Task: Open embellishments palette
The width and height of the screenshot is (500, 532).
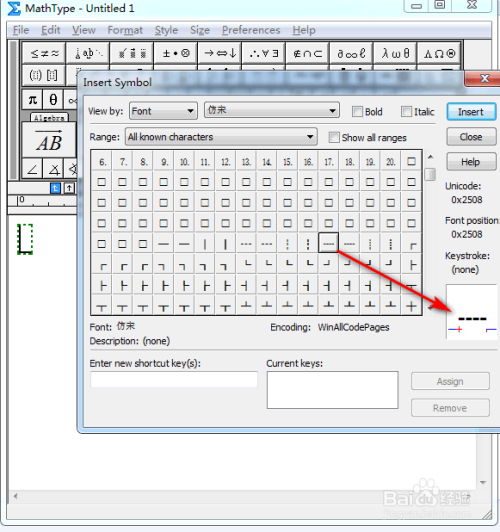Action: [132, 53]
